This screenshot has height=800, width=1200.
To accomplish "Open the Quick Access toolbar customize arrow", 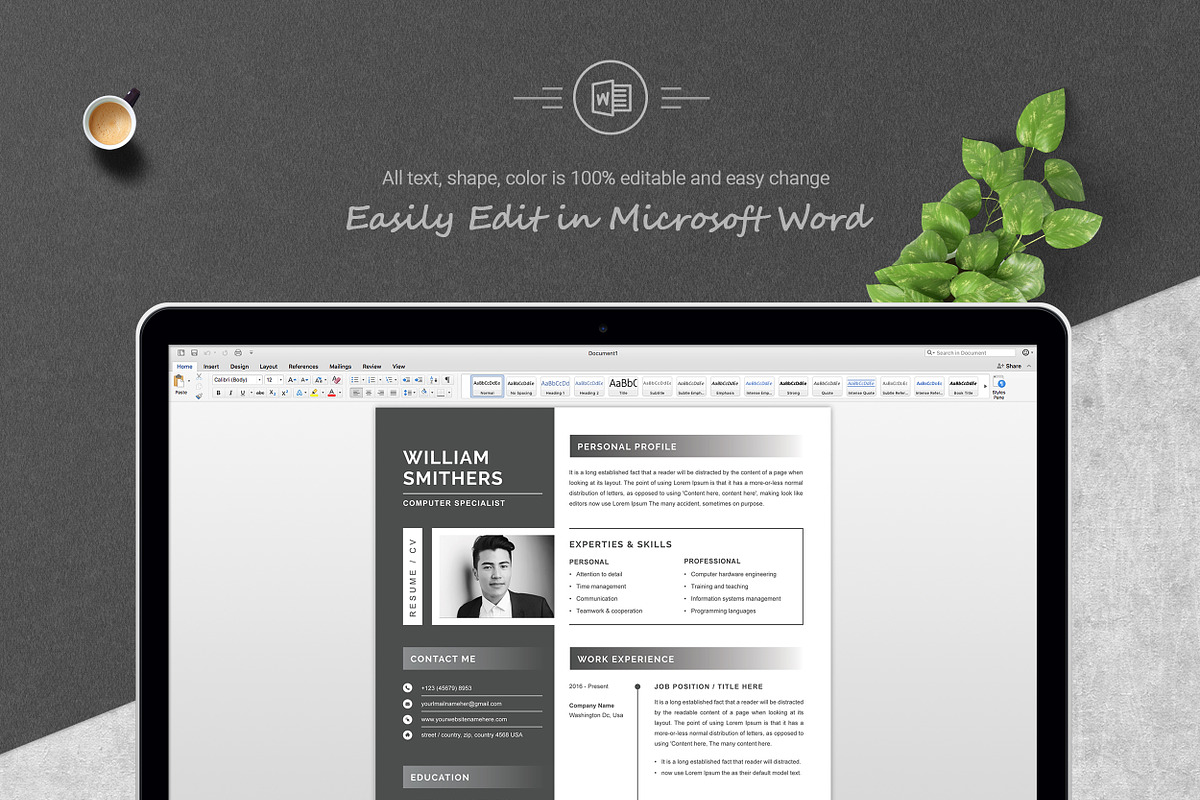I will pyautogui.click(x=251, y=353).
